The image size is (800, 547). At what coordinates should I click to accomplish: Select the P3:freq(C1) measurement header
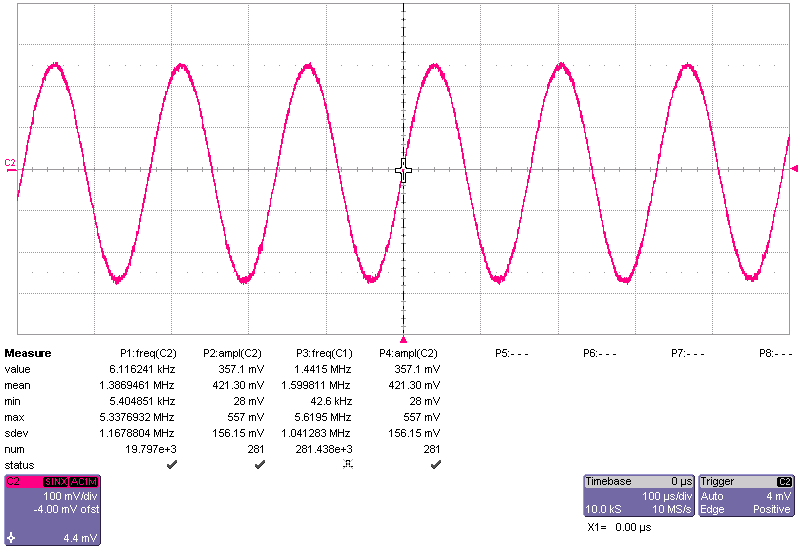pyautogui.click(x=323, y=353)
